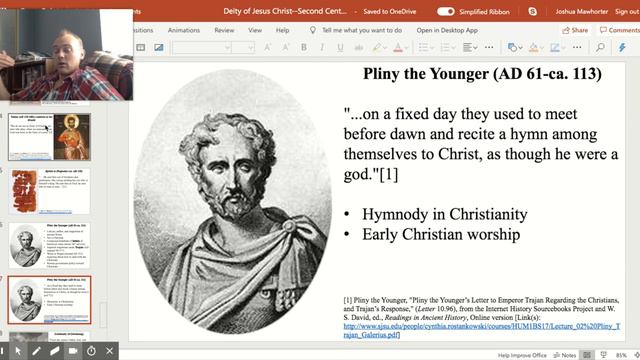Screen dimensions: 640x360
Task: Toggle bold formatting
Action: point(304,48)
